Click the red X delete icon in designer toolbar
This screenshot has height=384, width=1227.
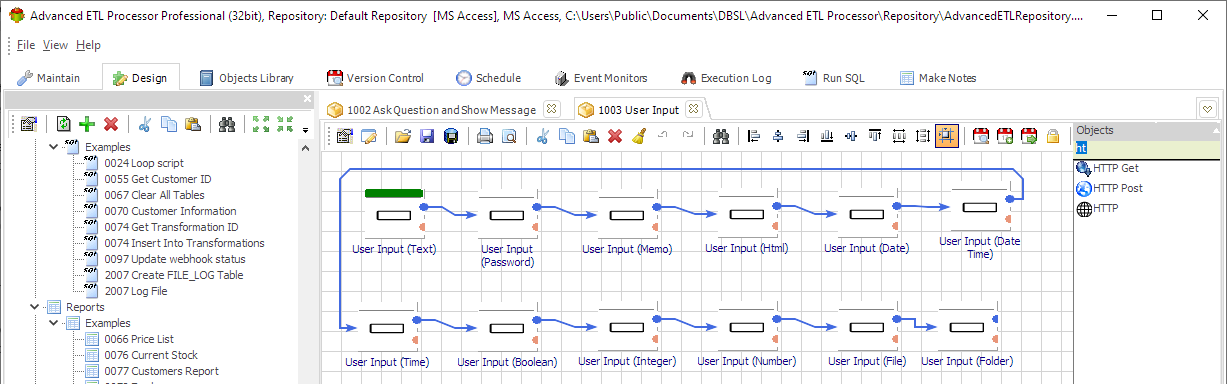[x=615, y=137]
